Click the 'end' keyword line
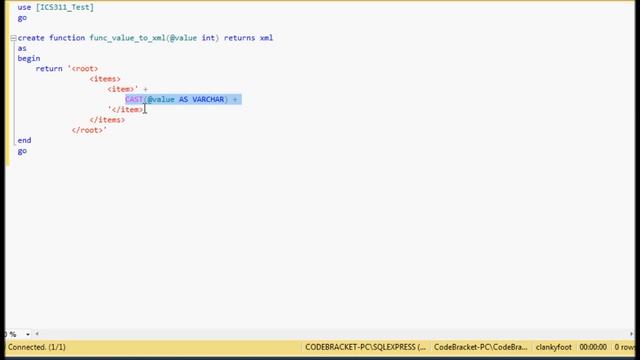The width and height of the screenshot is (640, 360). tap(24, 140)
